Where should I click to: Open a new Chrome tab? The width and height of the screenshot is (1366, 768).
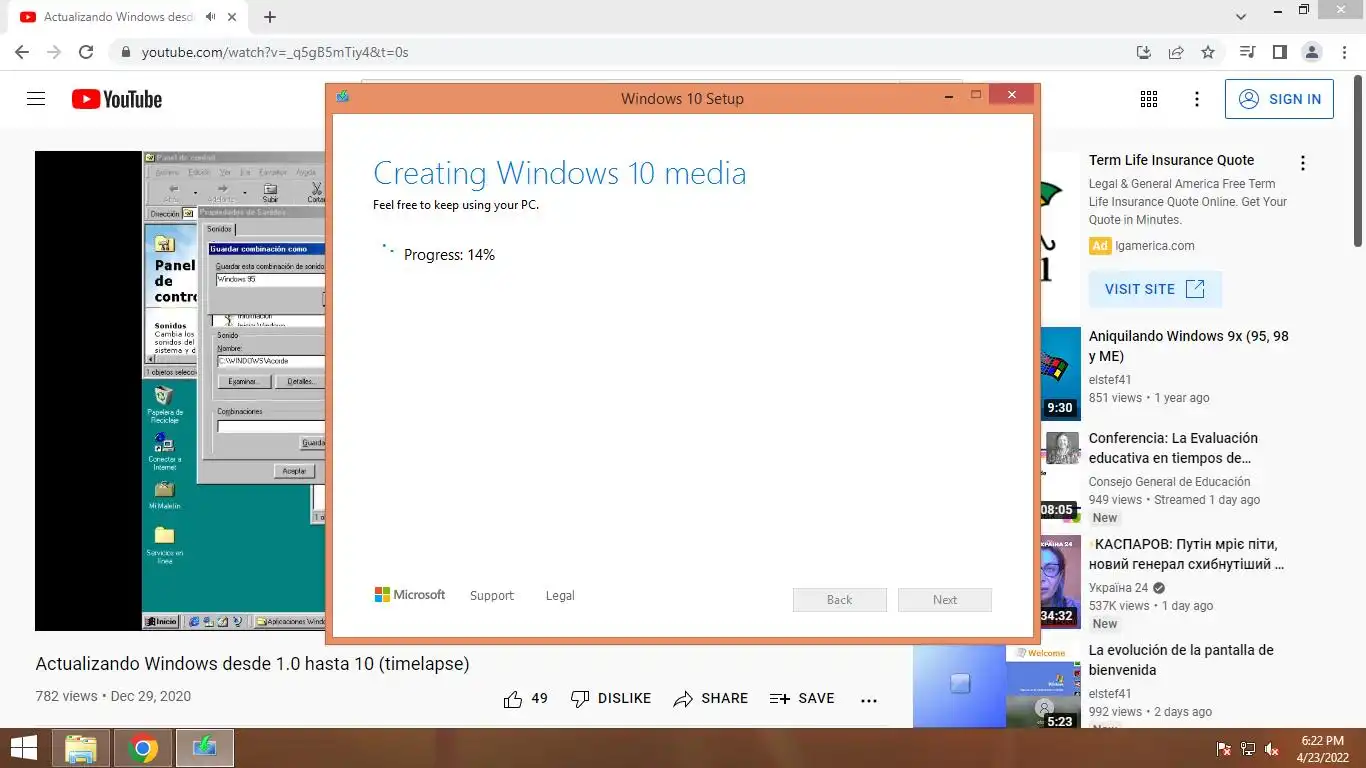[270, 17]
